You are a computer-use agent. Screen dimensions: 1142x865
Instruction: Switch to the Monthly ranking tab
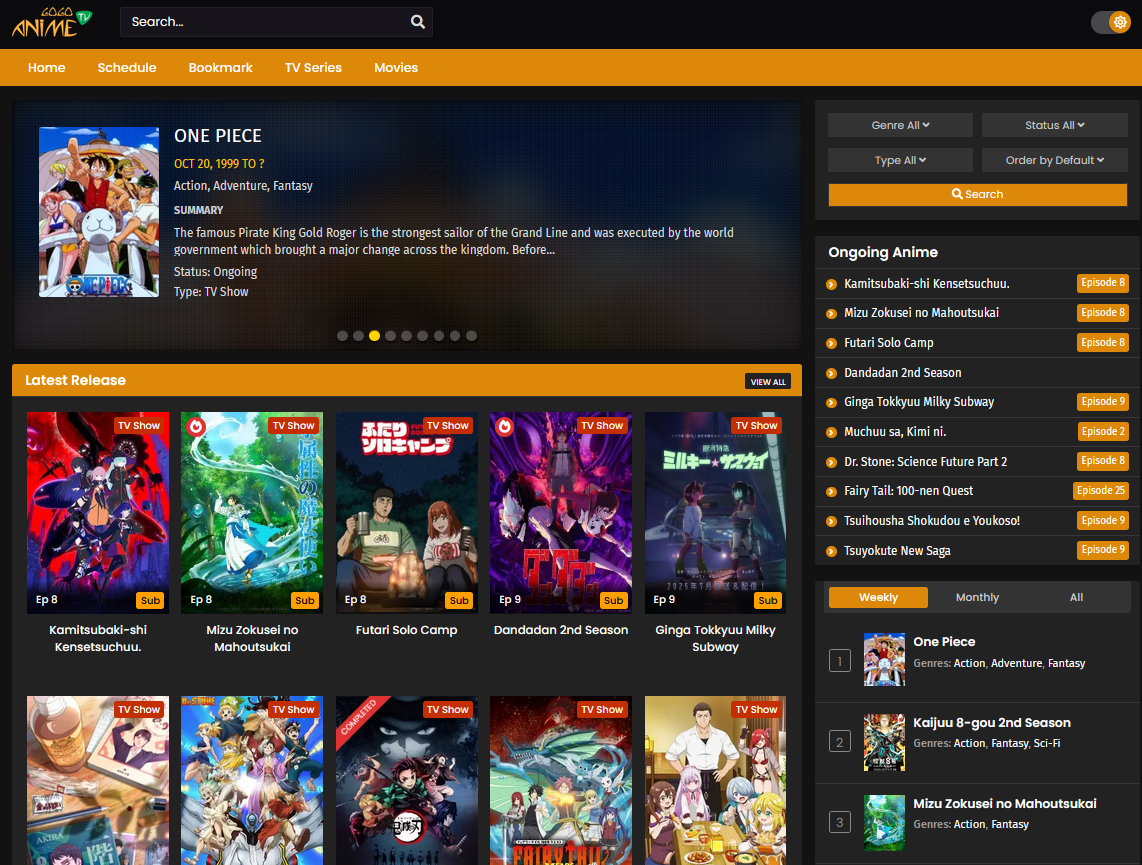coord(977,597)
